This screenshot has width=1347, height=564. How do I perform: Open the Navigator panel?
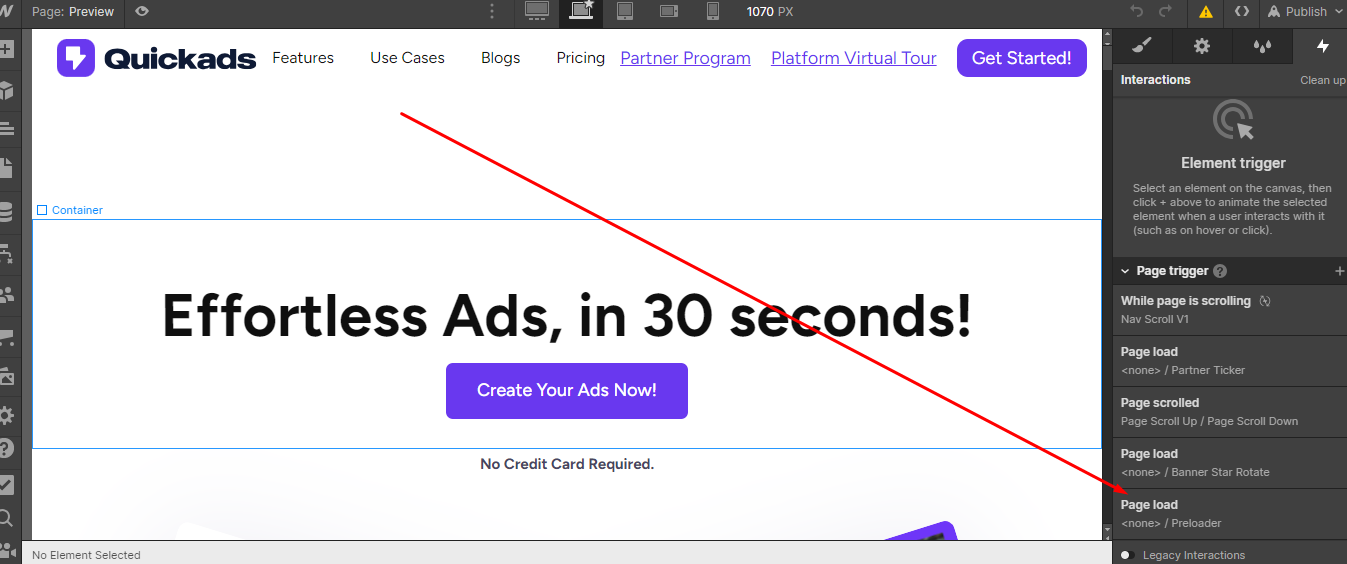tap(7, 129)
